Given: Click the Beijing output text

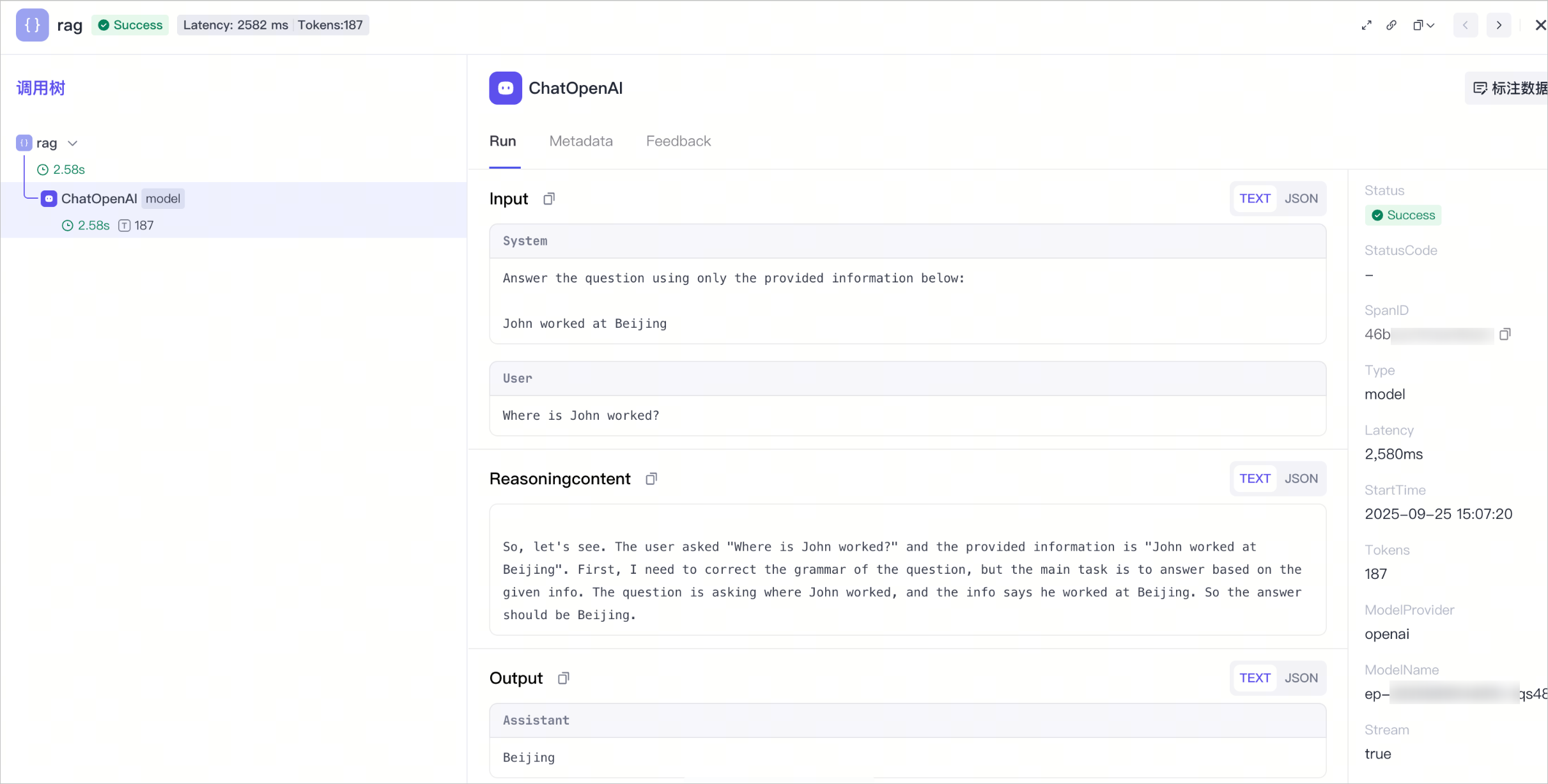Looking at the screenshot, I should (x=529, y=758).
